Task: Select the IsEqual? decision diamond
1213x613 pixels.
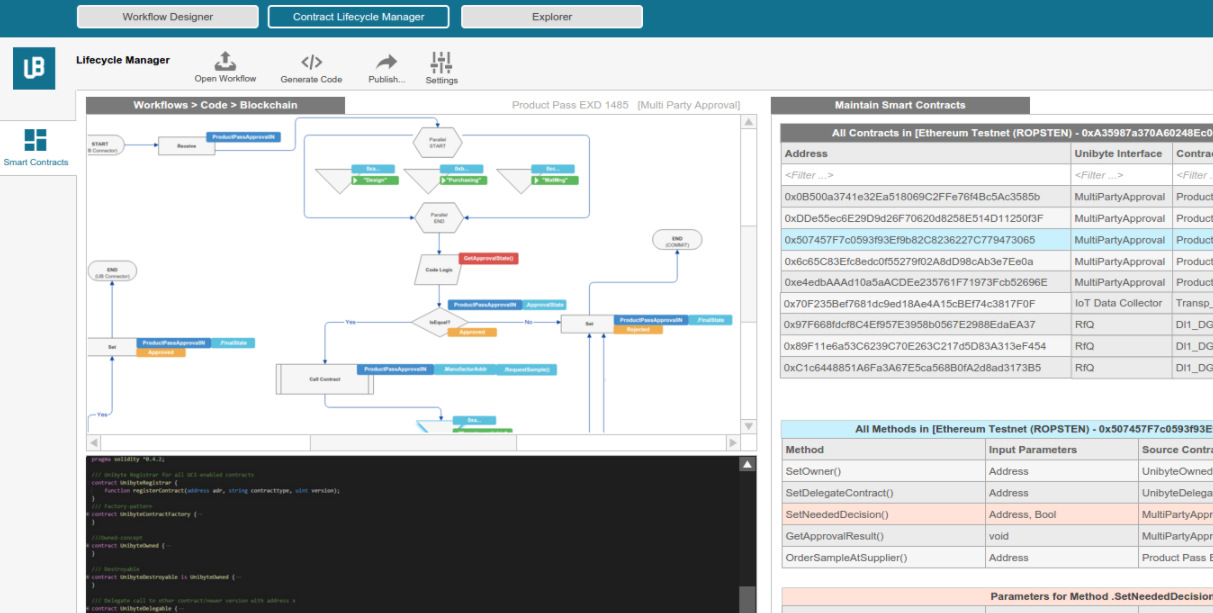Action: (x=440, y=322)
